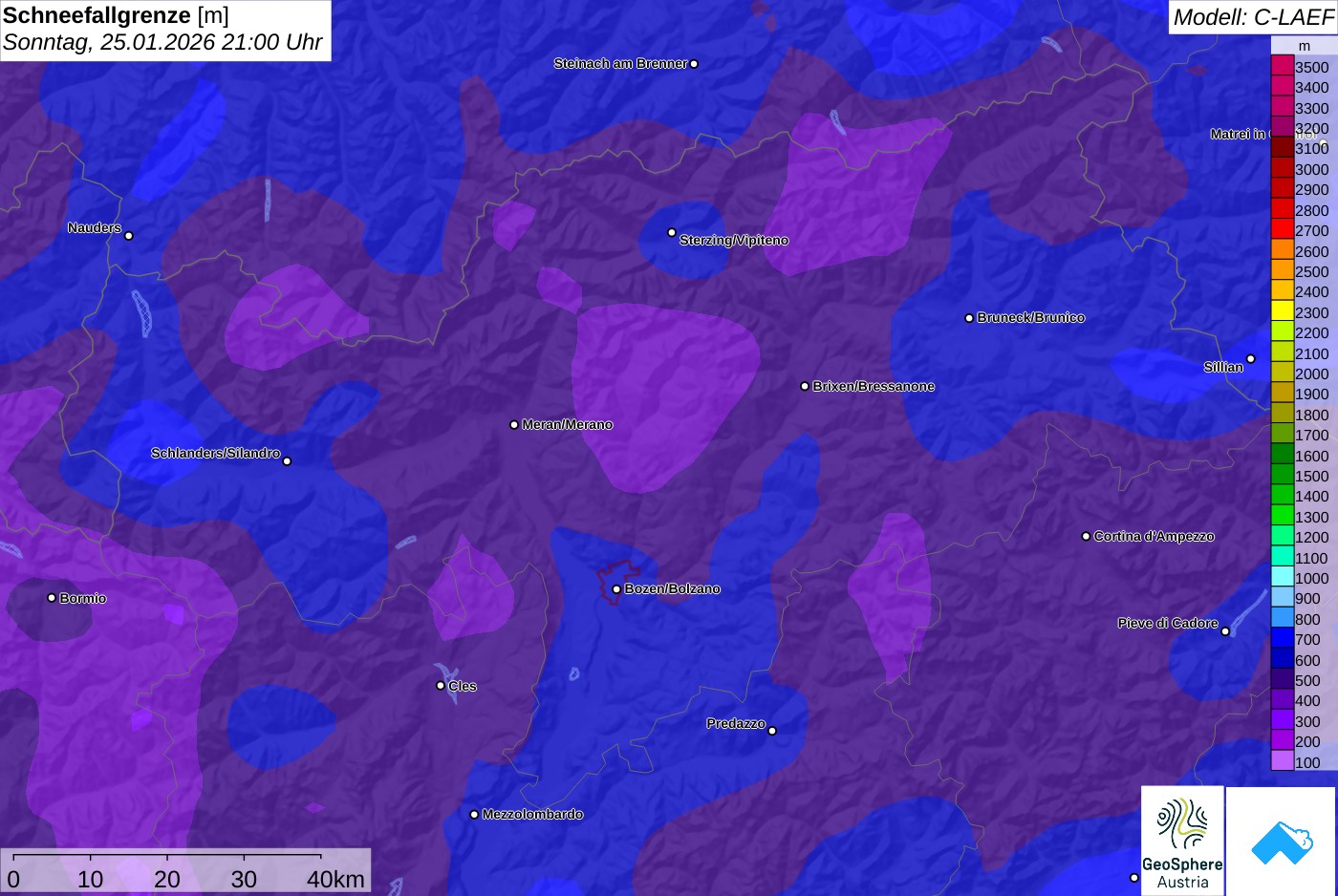This screenshot has height=896, width=1338.
Task: Click the Pieve di Cadore marker dot
Action: pyautogui.click(x=1225, y=630)
